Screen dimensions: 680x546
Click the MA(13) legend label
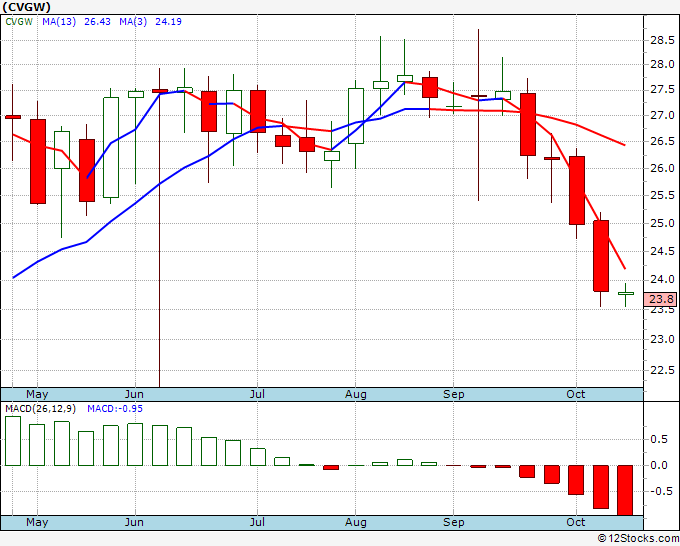(x=59, y=22)
